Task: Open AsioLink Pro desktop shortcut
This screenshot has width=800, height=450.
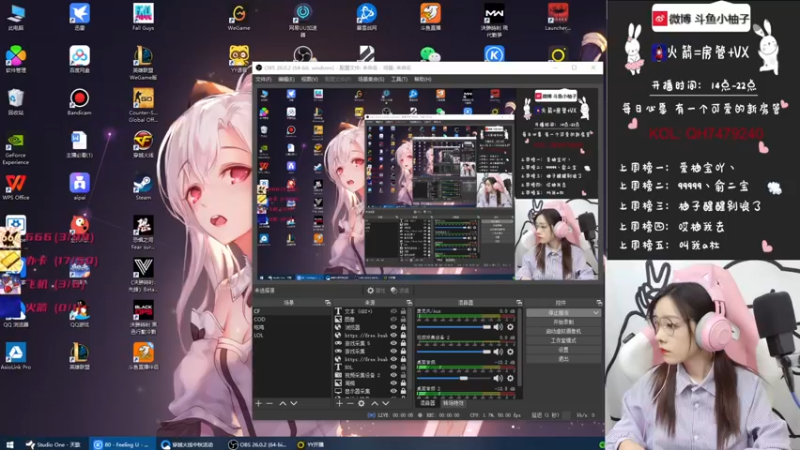Action: [16, 356]
